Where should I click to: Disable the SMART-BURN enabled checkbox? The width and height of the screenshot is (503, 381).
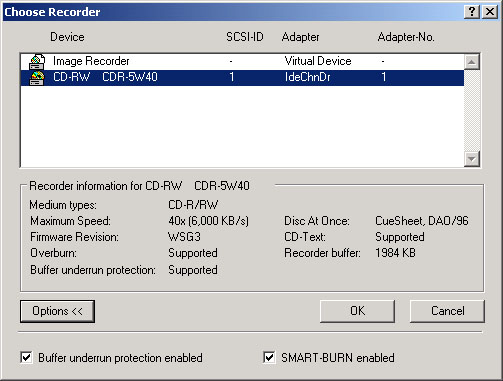tap(269, 358)
